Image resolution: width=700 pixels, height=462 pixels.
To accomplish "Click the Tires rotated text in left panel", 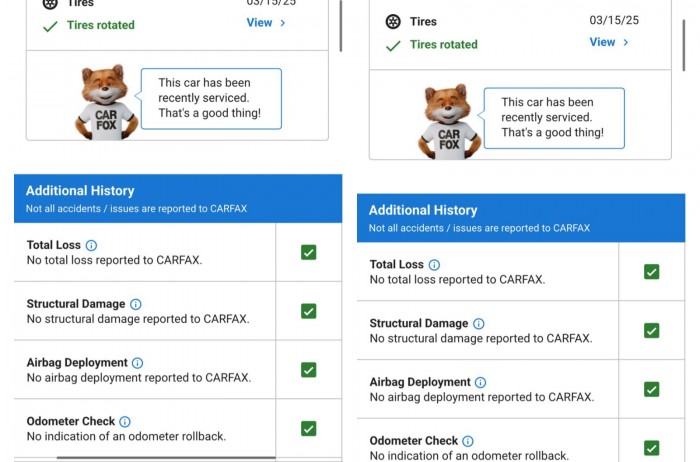I will pyautogui.click(x=100, y=25).
